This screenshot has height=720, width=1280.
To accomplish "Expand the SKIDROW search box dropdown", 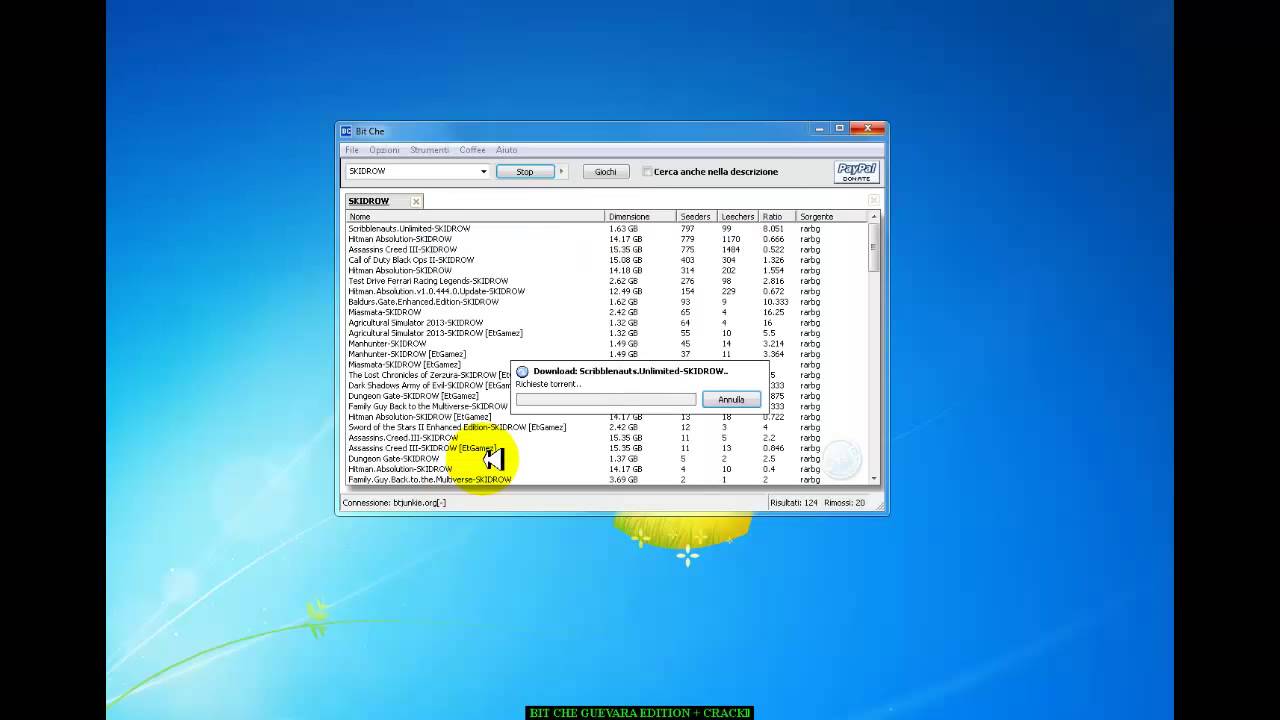I will pos(483,171).
